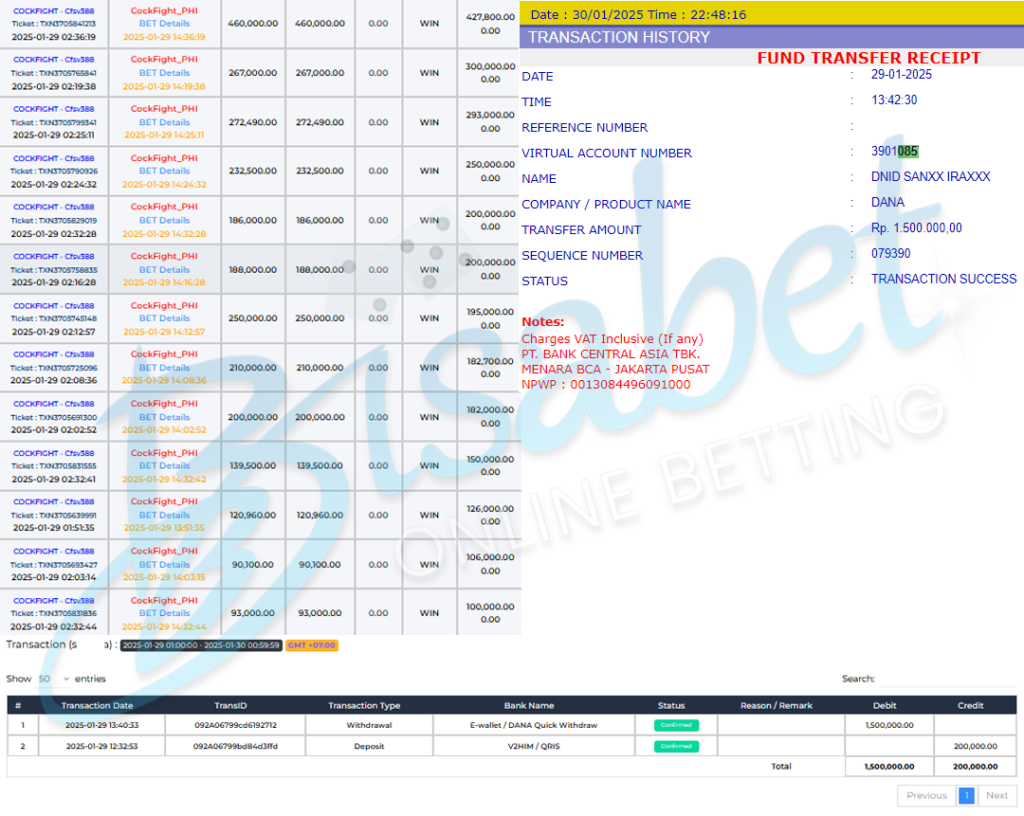Open BET Details for the 267,000.00 bet

point(164,73)
